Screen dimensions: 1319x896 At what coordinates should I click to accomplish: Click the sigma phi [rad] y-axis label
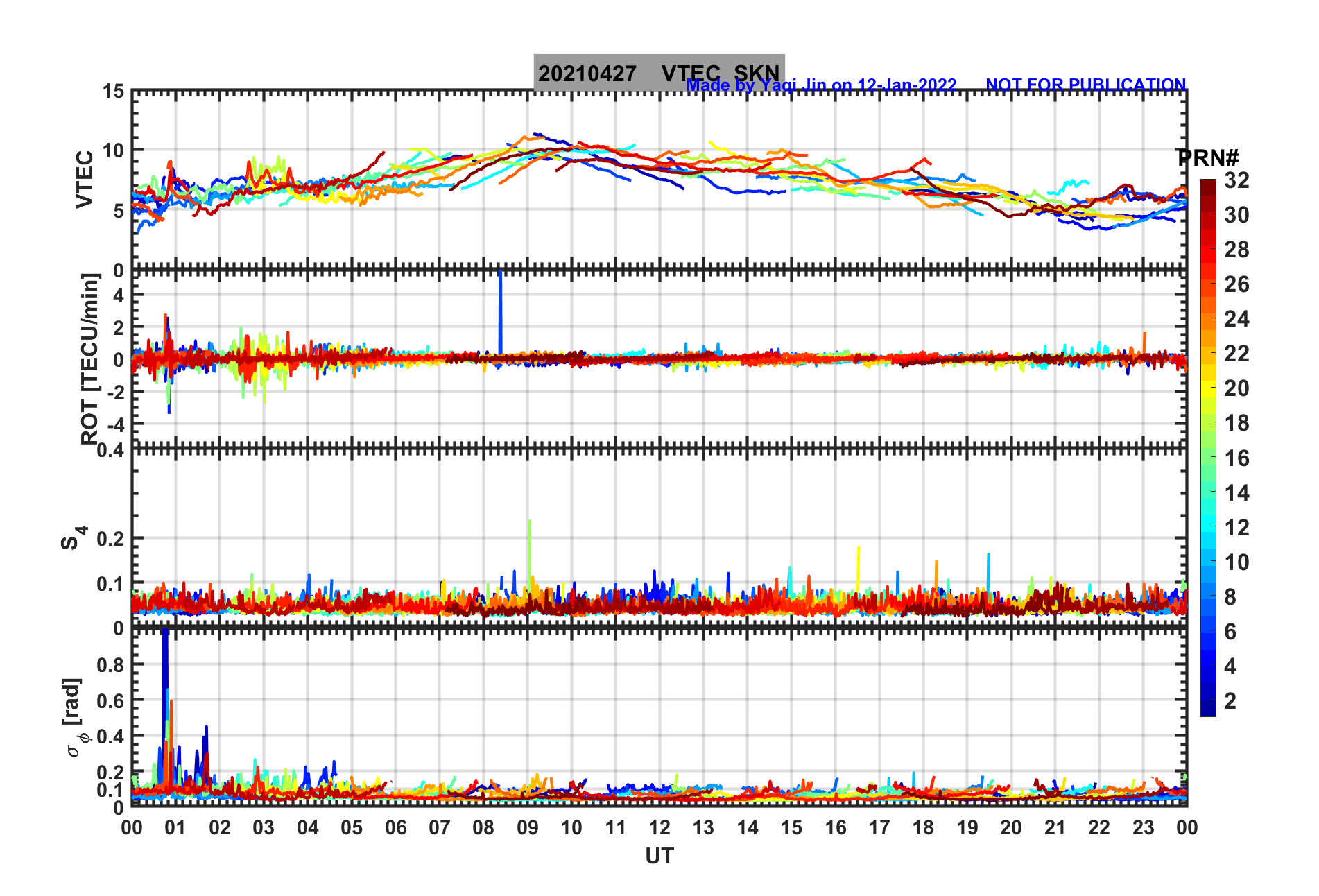click(76, 718)
